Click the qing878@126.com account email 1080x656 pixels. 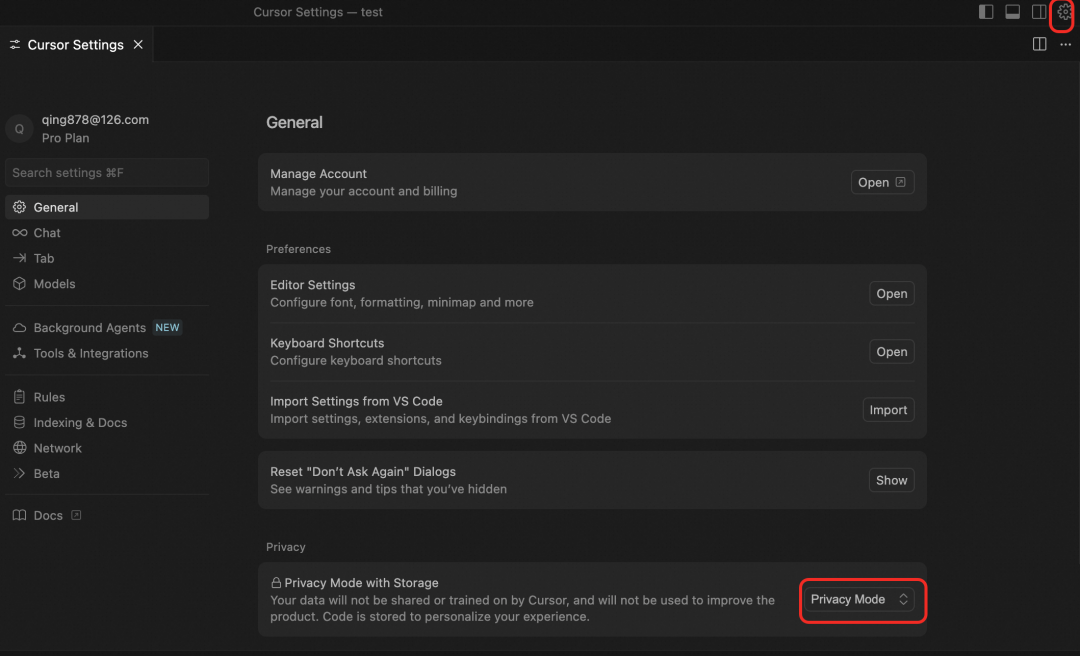click(95, 119)
